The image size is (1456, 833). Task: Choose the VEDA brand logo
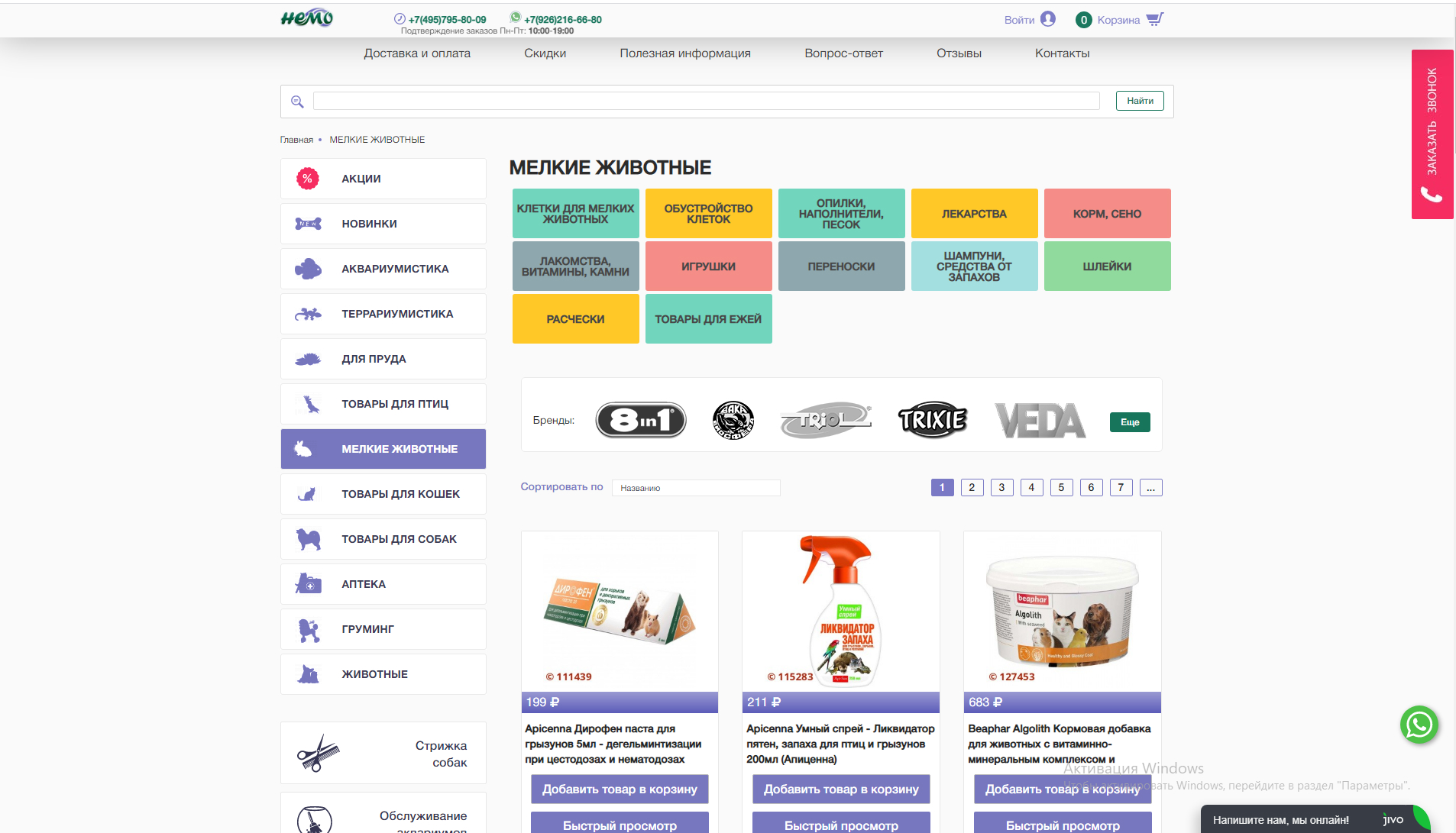pyautogui.click(x=1040, y=421)
